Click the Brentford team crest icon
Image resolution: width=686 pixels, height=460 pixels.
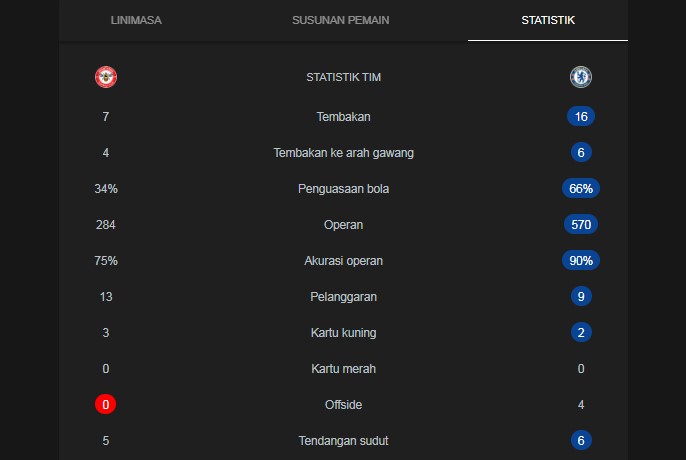point(106,77)
